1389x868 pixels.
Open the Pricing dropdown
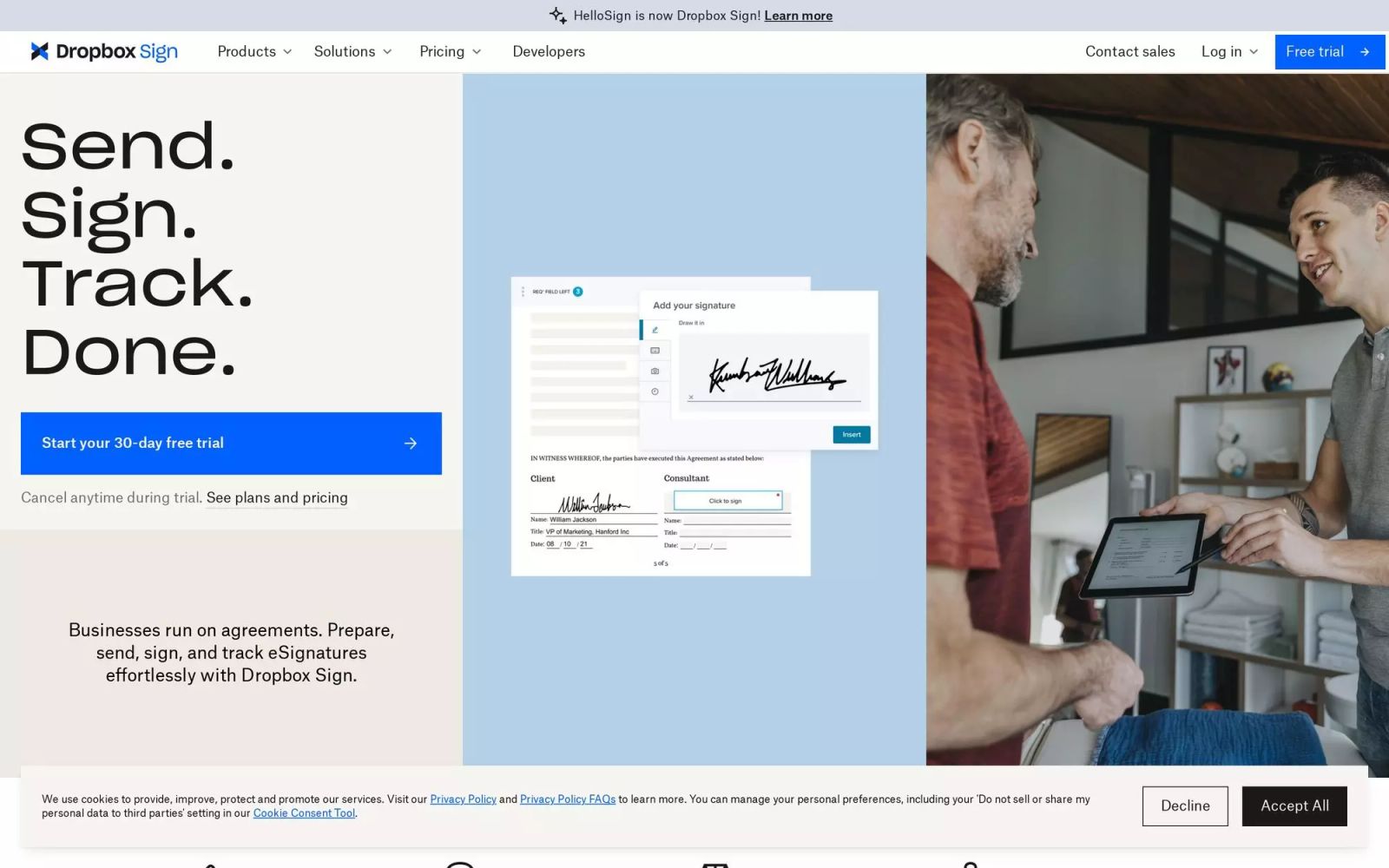pos(450,52)
